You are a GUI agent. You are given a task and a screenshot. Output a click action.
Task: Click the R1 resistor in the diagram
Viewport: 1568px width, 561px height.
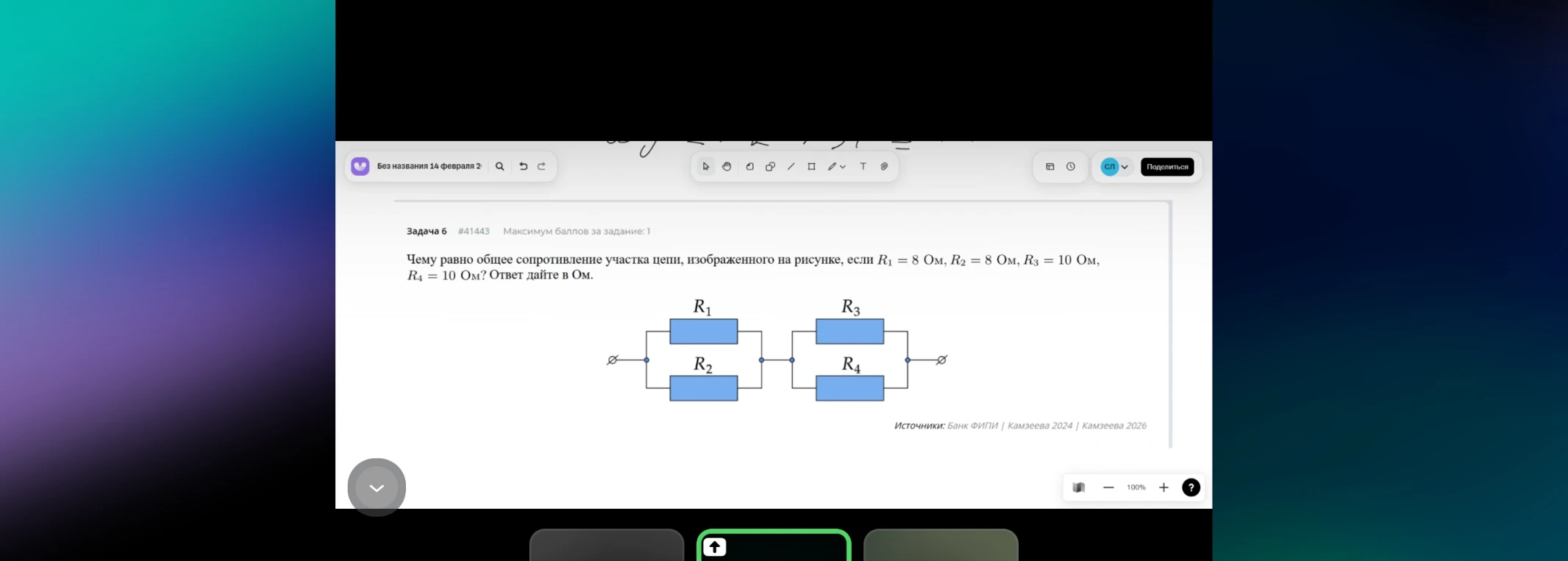pyautogui.click(x=704, y=332)
